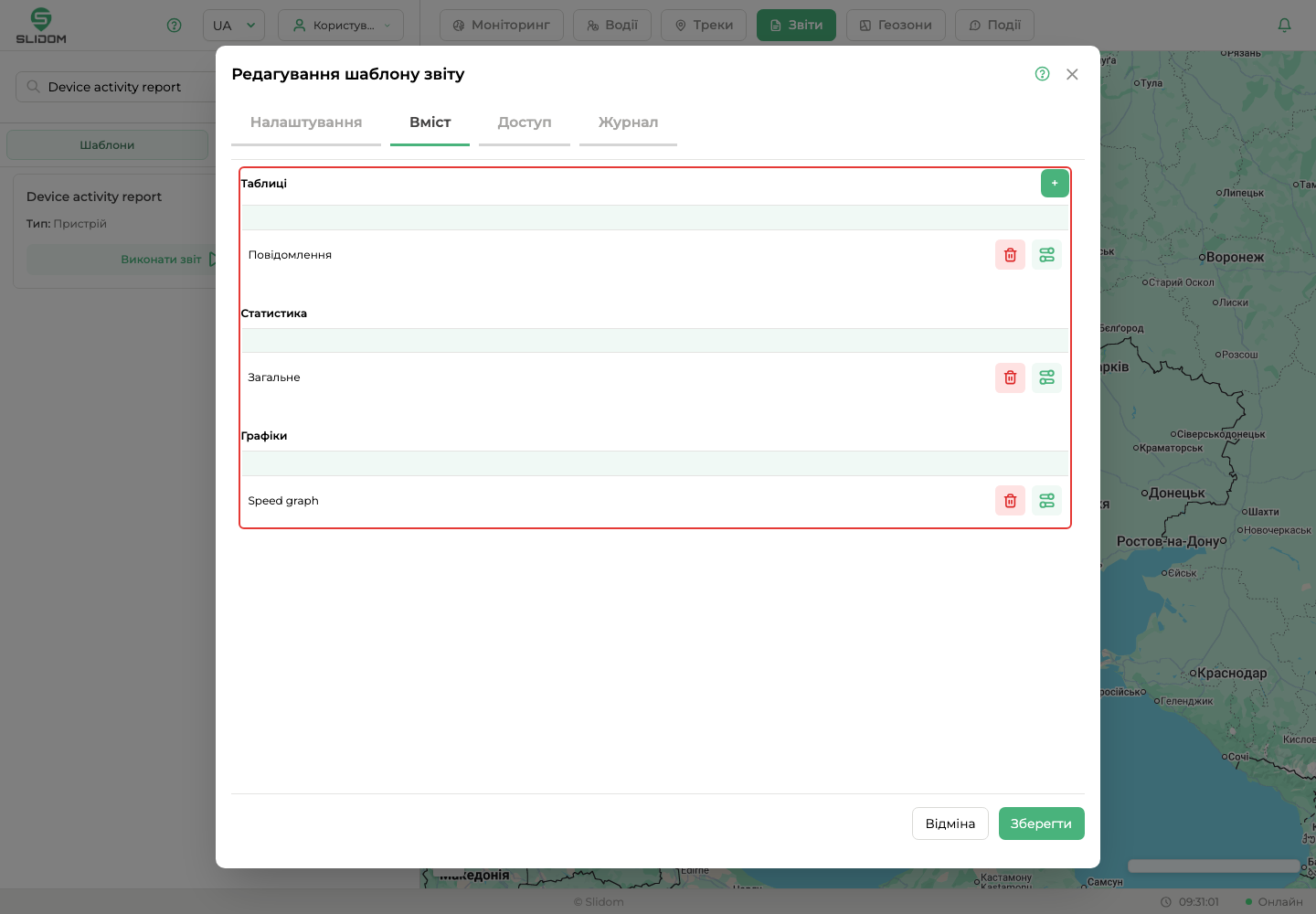1316x914 pixels.
Task: Open settings for Повідомлення table
Action: 1046,255
